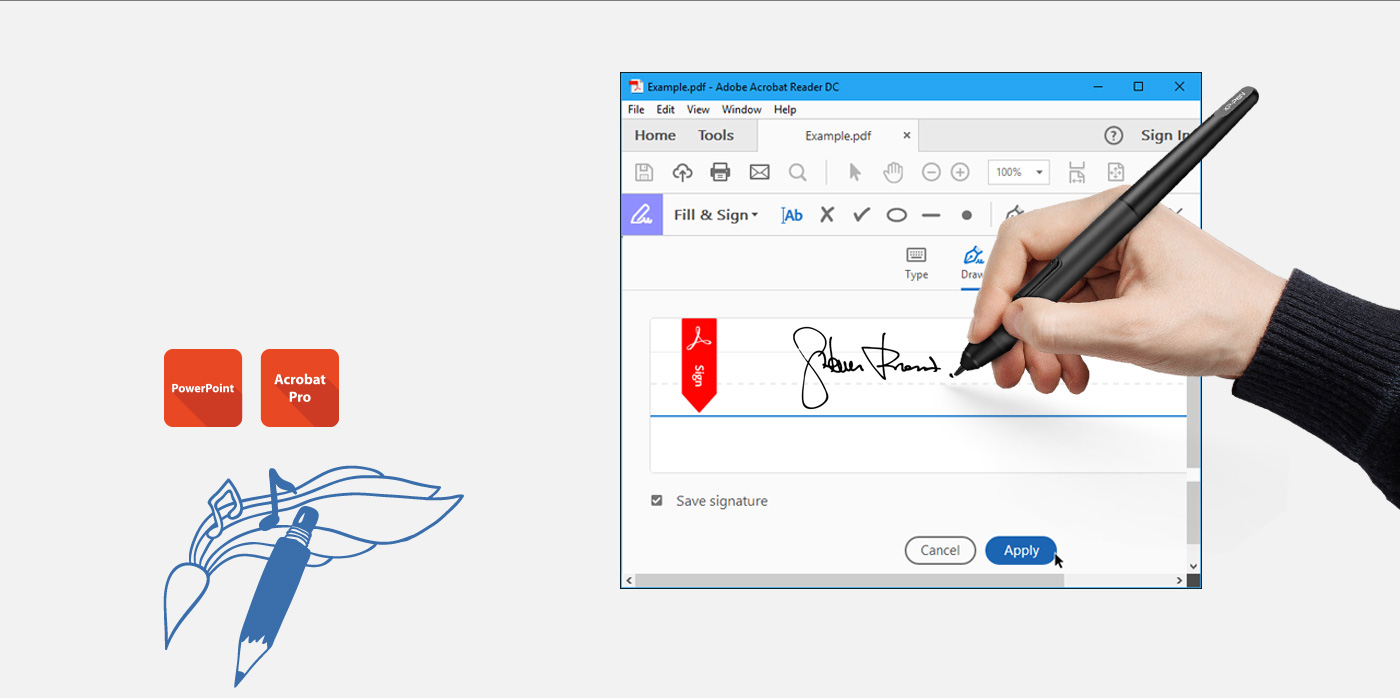Select the X cross-out annotation tool
The width and height of the screenshot is (1400, 698).
(826, 214)
